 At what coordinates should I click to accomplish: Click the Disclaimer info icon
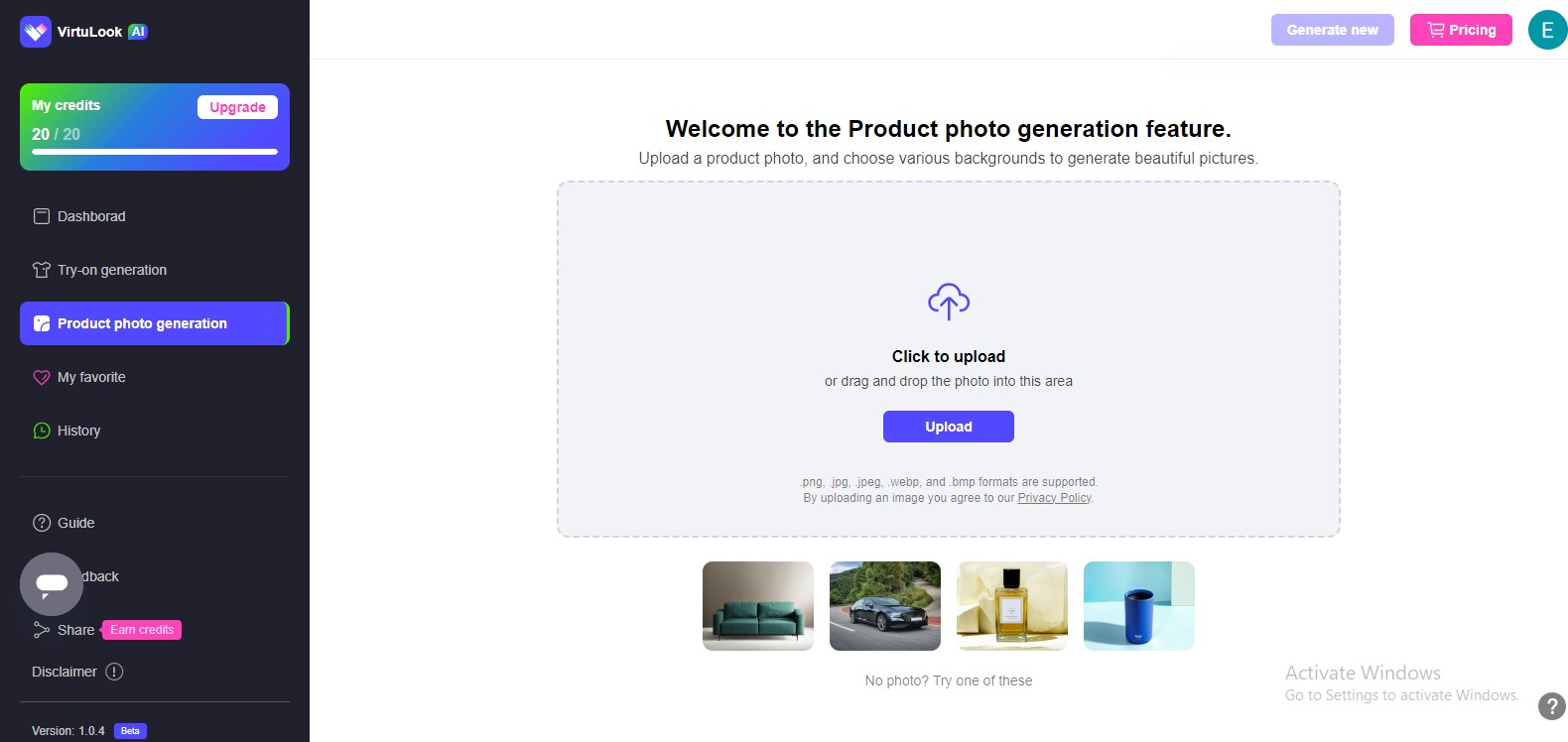114,672
